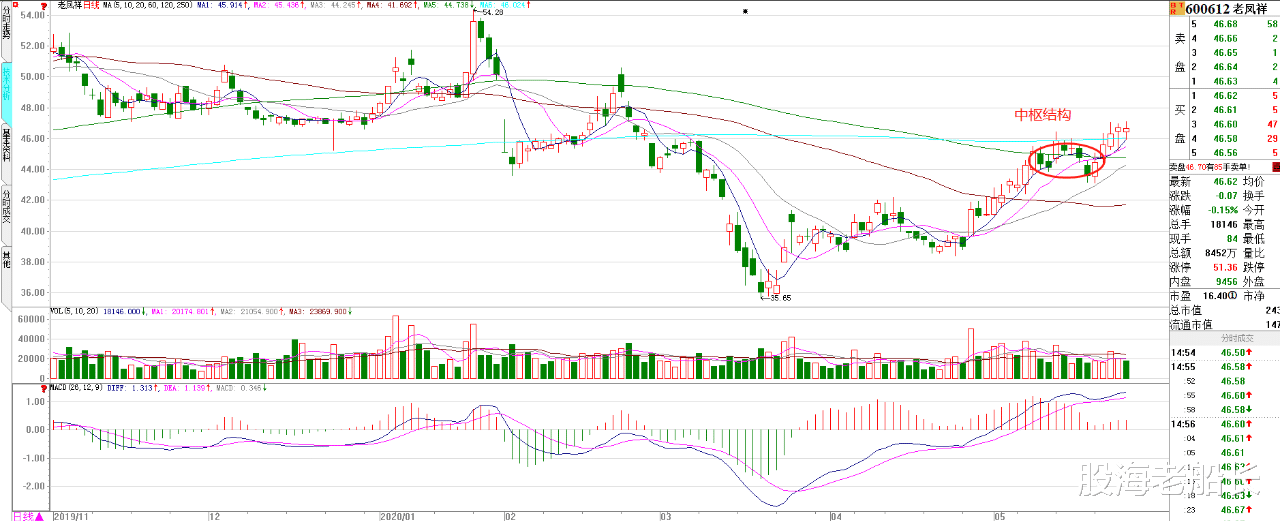
Task: Open the 日线 period selector arrow
Action: 38,516
